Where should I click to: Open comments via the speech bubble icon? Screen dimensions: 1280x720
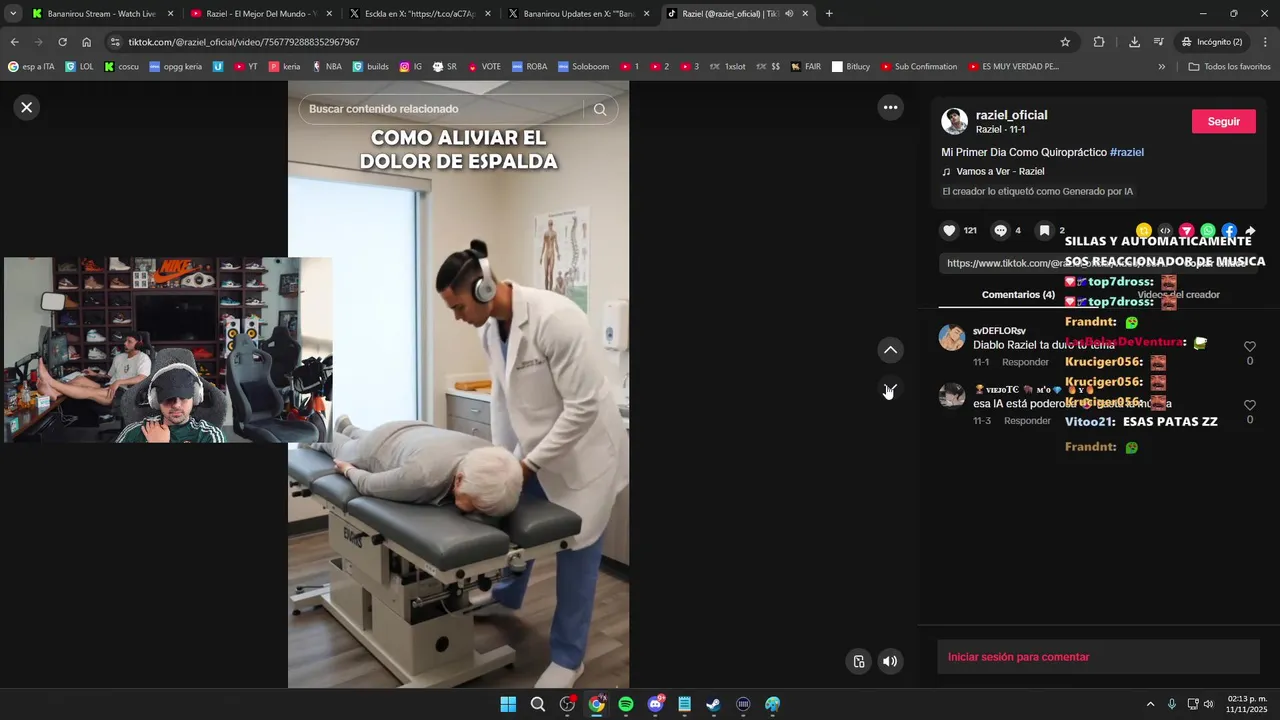(x=1000, y=230)
